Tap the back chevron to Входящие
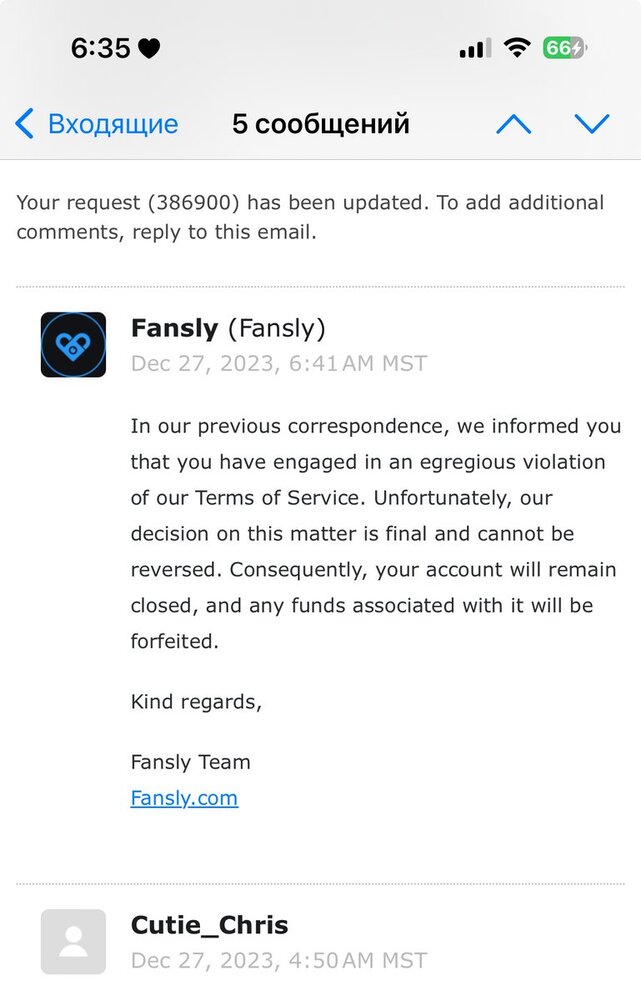641x1000 pixels. coord(25,124)
